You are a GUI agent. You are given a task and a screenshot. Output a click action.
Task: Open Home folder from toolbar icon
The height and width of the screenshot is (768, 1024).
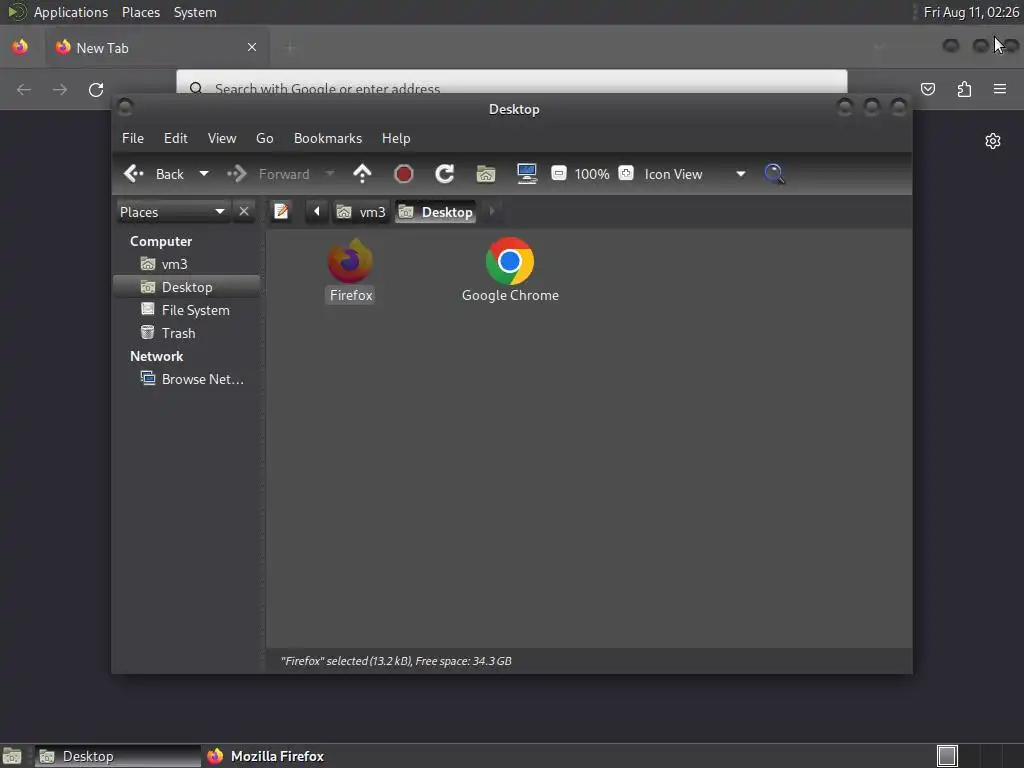486,174
